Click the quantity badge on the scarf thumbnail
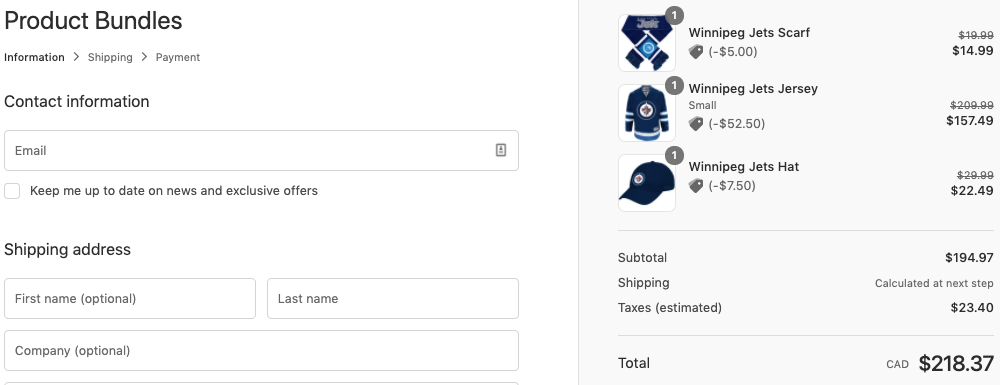1000x385 pixels. click(x=674, y=15)
